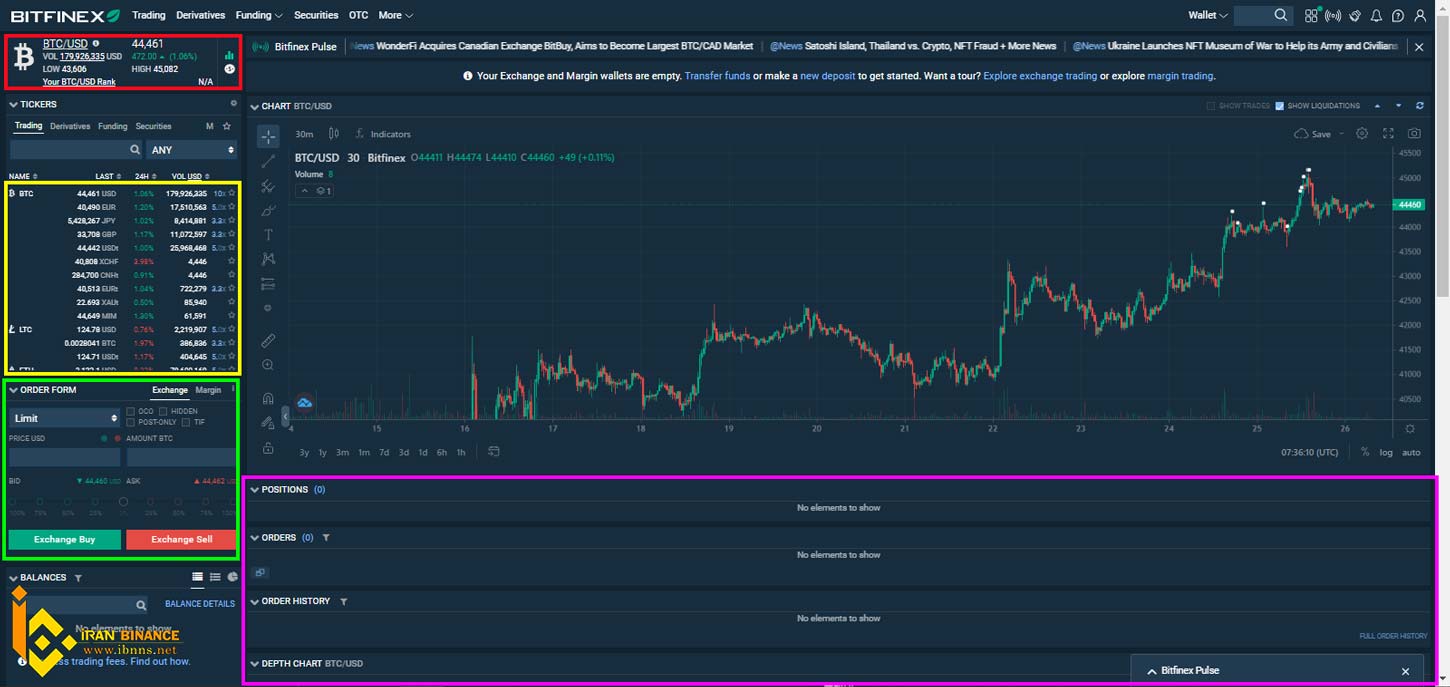Open the help question mark icon

pos(1398,15)
